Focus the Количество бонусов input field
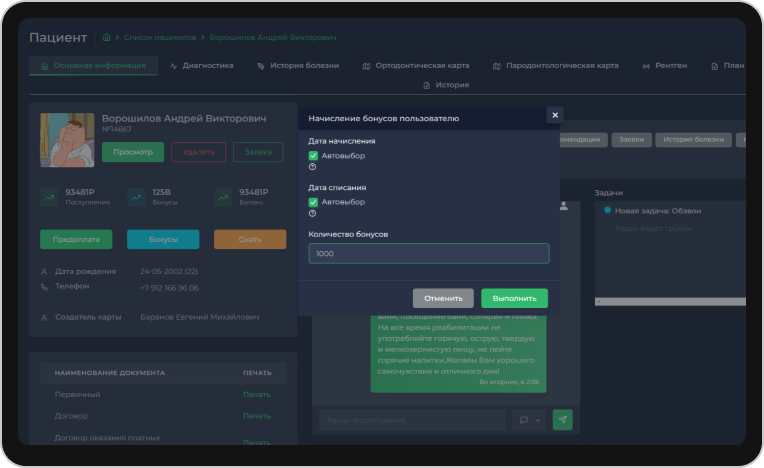Image resolution: width=764 pixels, height=468 pixels. [429, 253]
